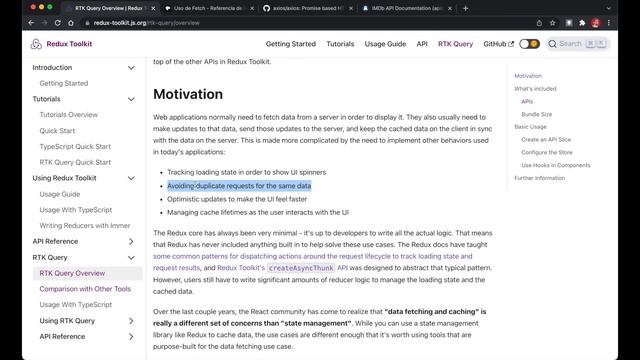The width and height of the screenshot is (640, 360).
Task: Close the RTK Query Overview tab
Action: [x=153, y=8]
